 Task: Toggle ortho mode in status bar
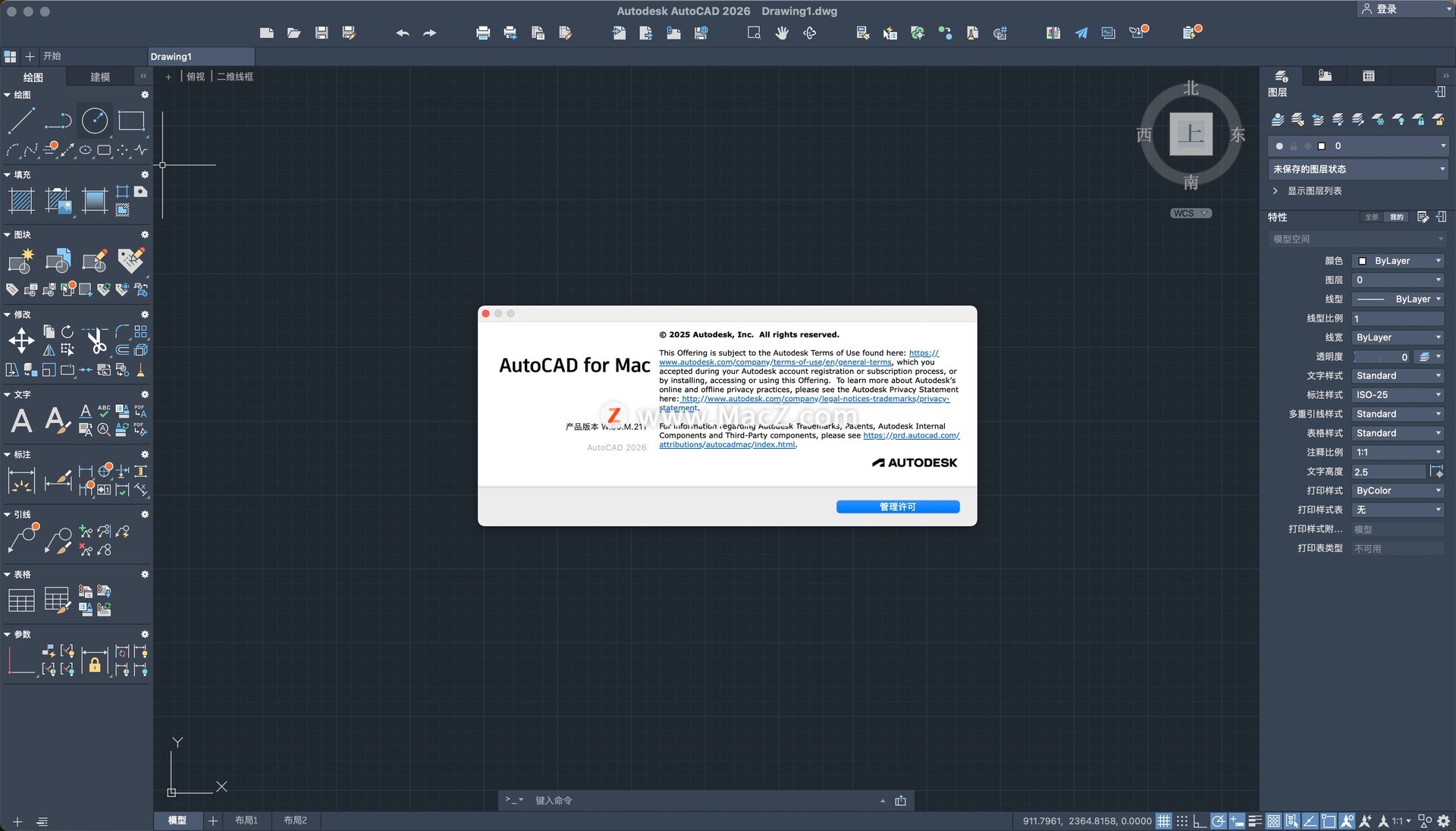pyautogui.click(x=1200, y=821)
